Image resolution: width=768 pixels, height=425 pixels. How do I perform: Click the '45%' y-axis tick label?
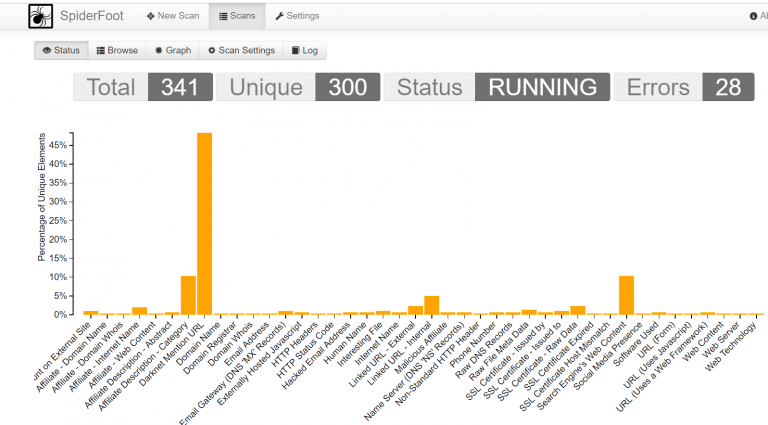point(58,145)
